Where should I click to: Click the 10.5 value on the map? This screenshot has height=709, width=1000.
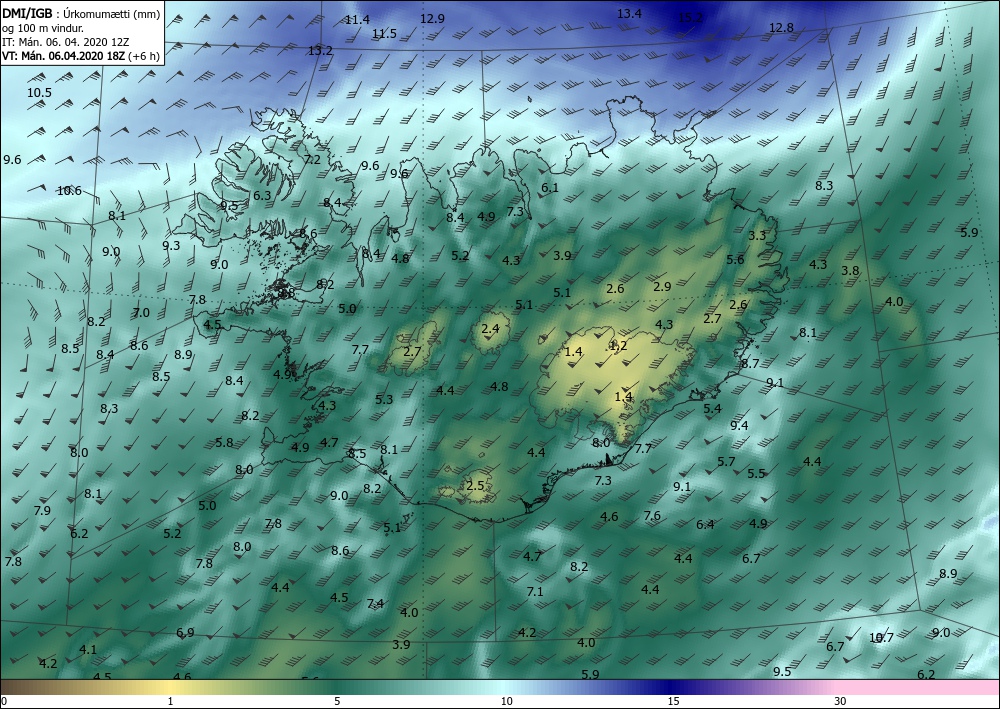pos(40,92)
